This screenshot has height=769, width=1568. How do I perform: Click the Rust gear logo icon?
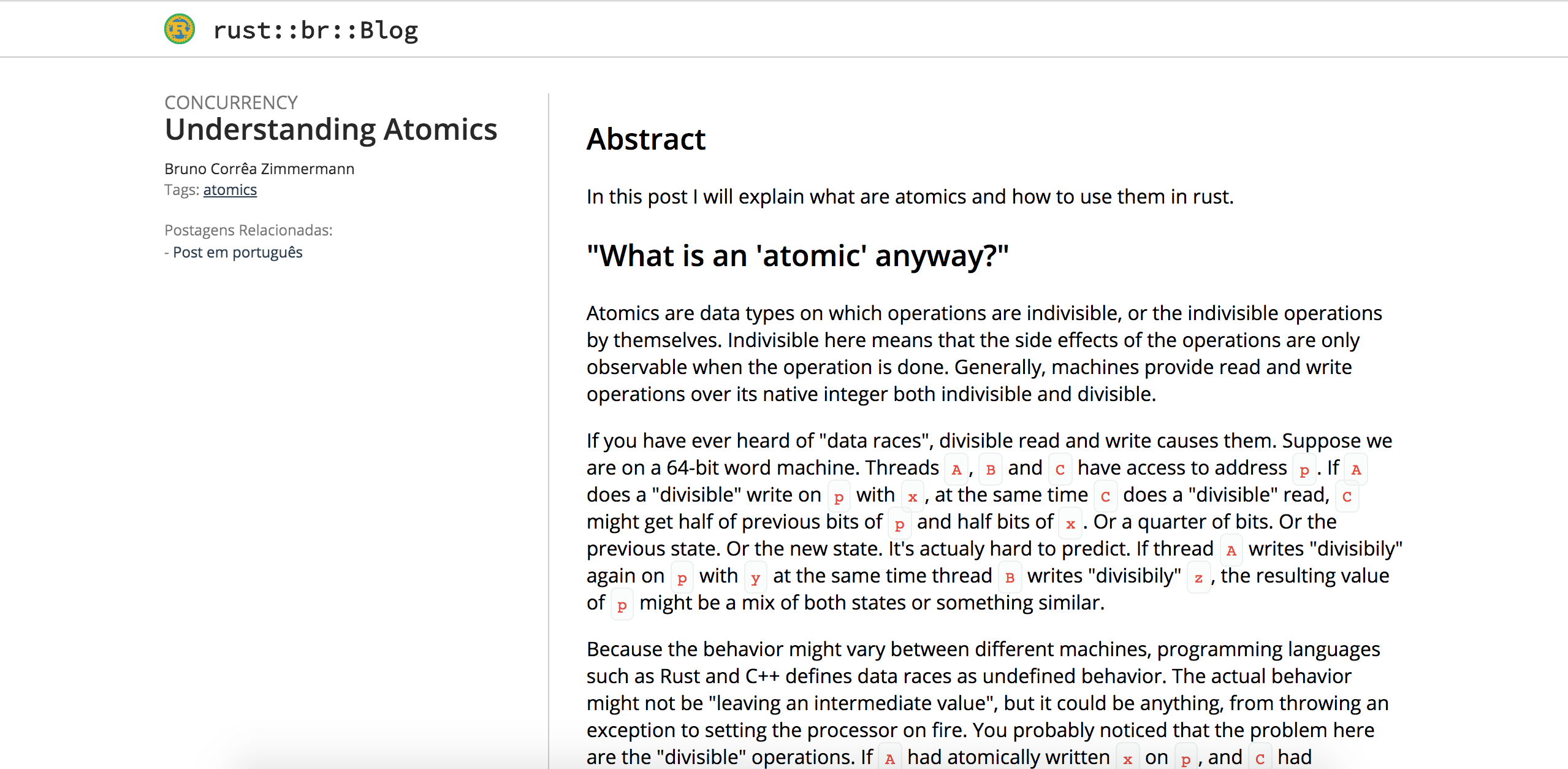click(180, 29)
